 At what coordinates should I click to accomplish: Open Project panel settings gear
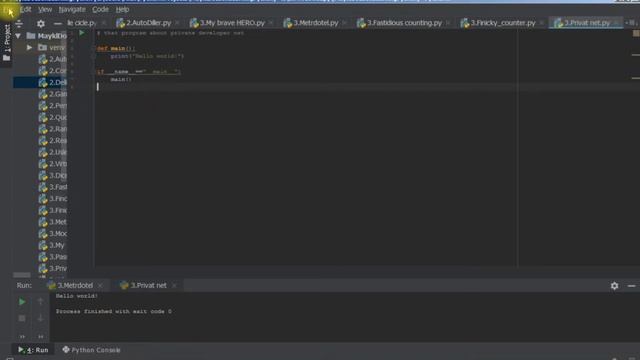40,24
